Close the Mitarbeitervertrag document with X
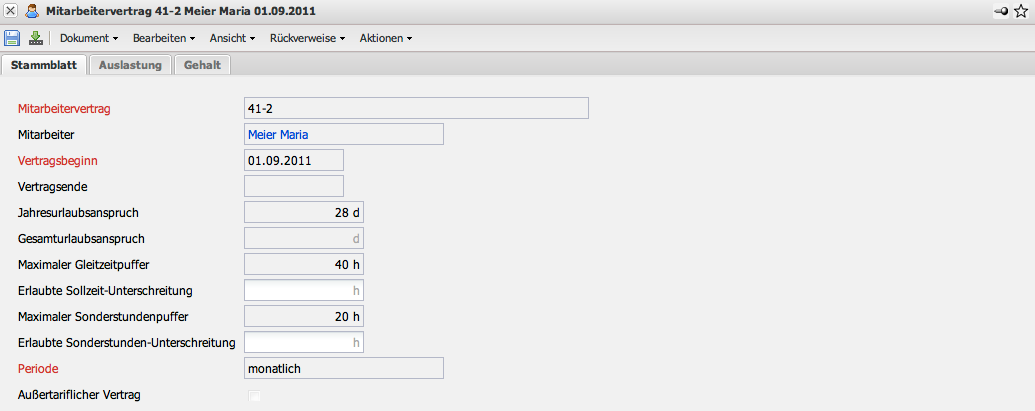The height and width of the screenshot is (411, 1035). click(x=10, y=10)
